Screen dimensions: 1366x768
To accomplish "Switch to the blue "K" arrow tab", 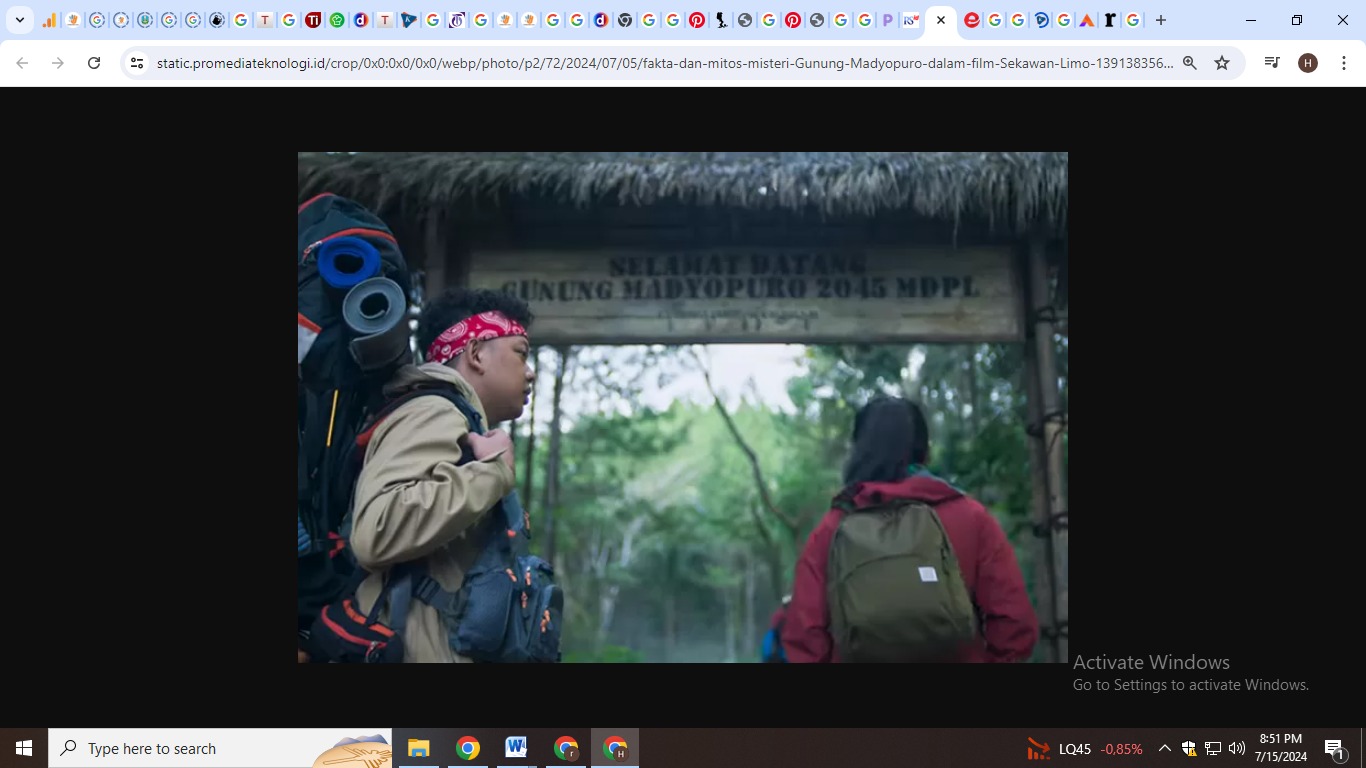I will coord(409,20).
